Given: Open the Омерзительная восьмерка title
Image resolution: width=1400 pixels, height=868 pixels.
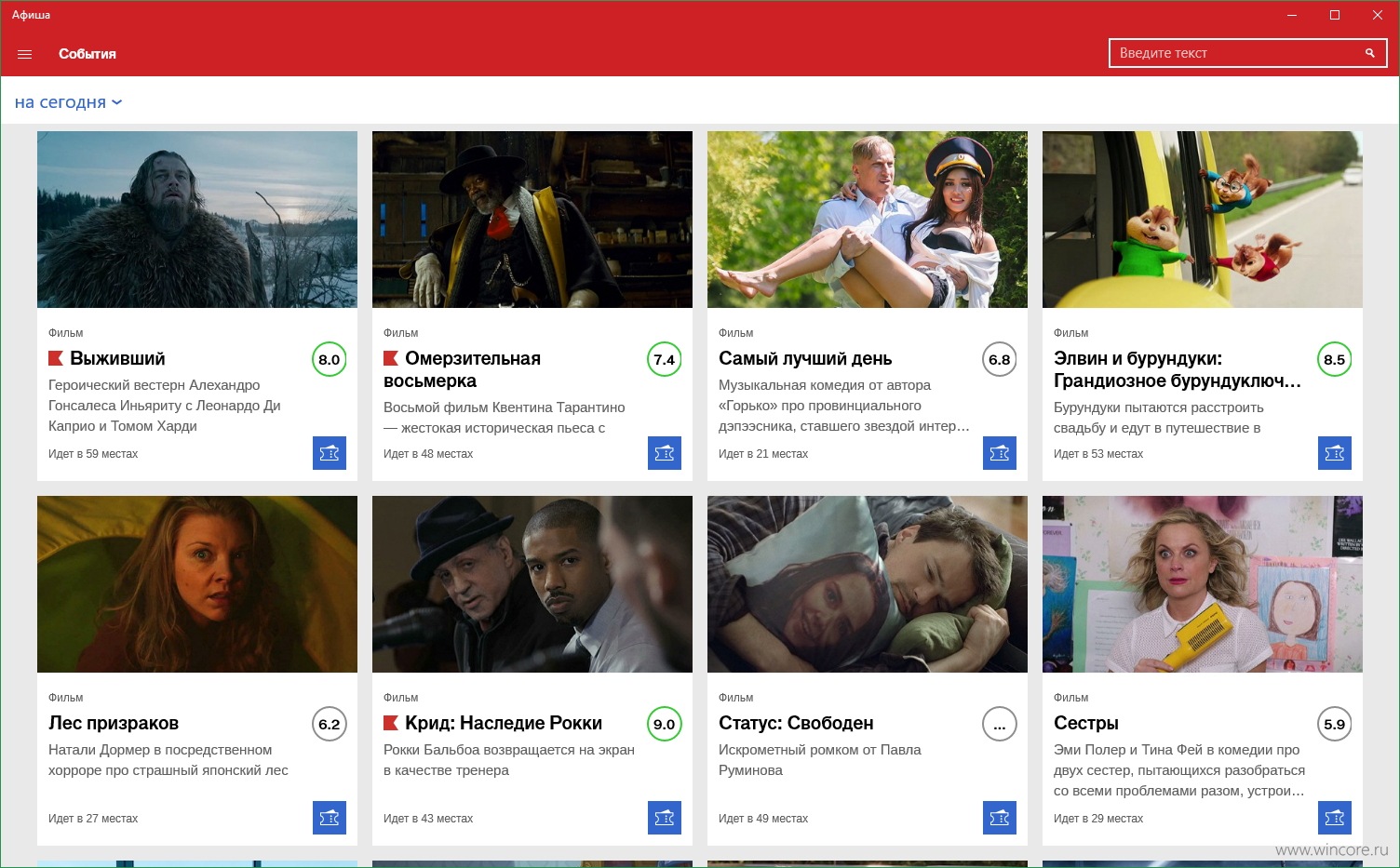Looking at the screenshot, I should [463, 369].
